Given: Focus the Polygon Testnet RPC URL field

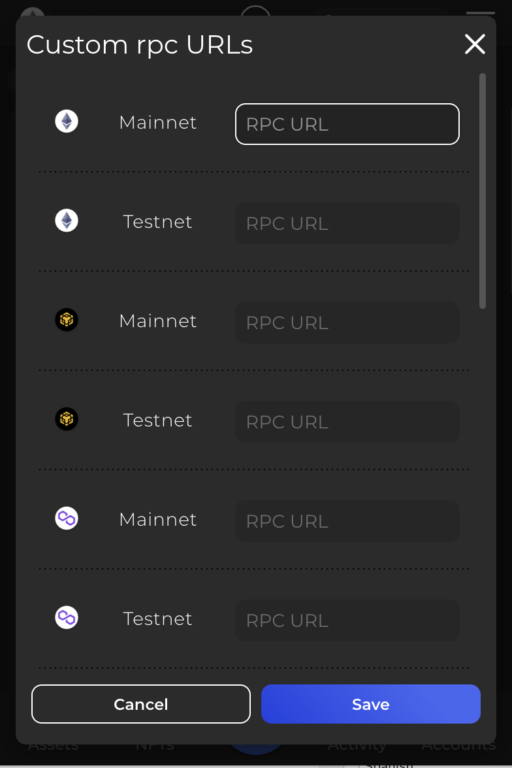Looking at the screenshot, I should 347,620.
